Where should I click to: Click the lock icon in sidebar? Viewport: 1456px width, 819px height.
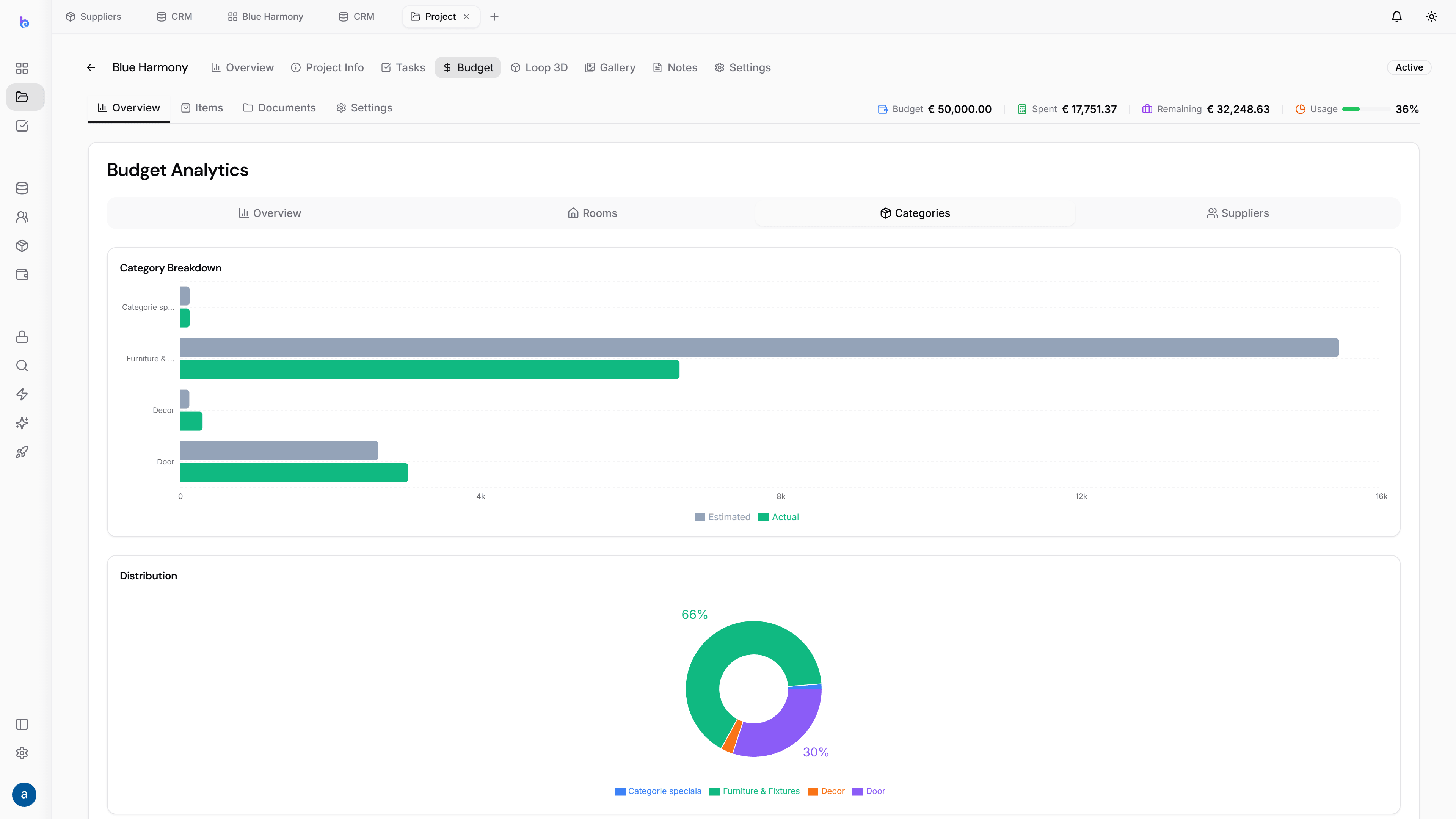click(x=22, y=337)
